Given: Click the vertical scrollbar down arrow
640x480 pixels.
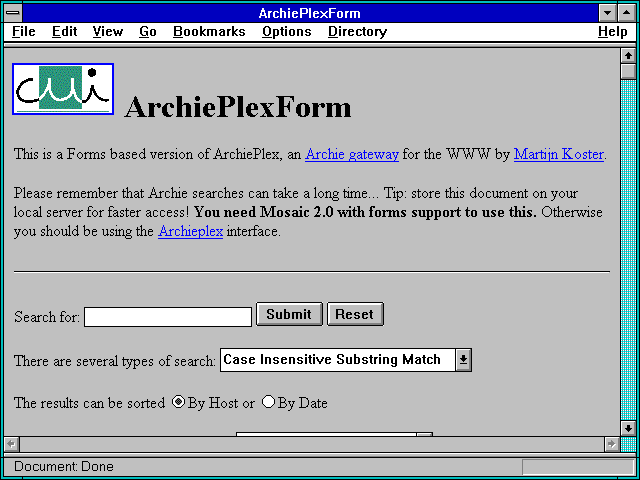Looking at the screenshot, I should [x=628, y=428].
